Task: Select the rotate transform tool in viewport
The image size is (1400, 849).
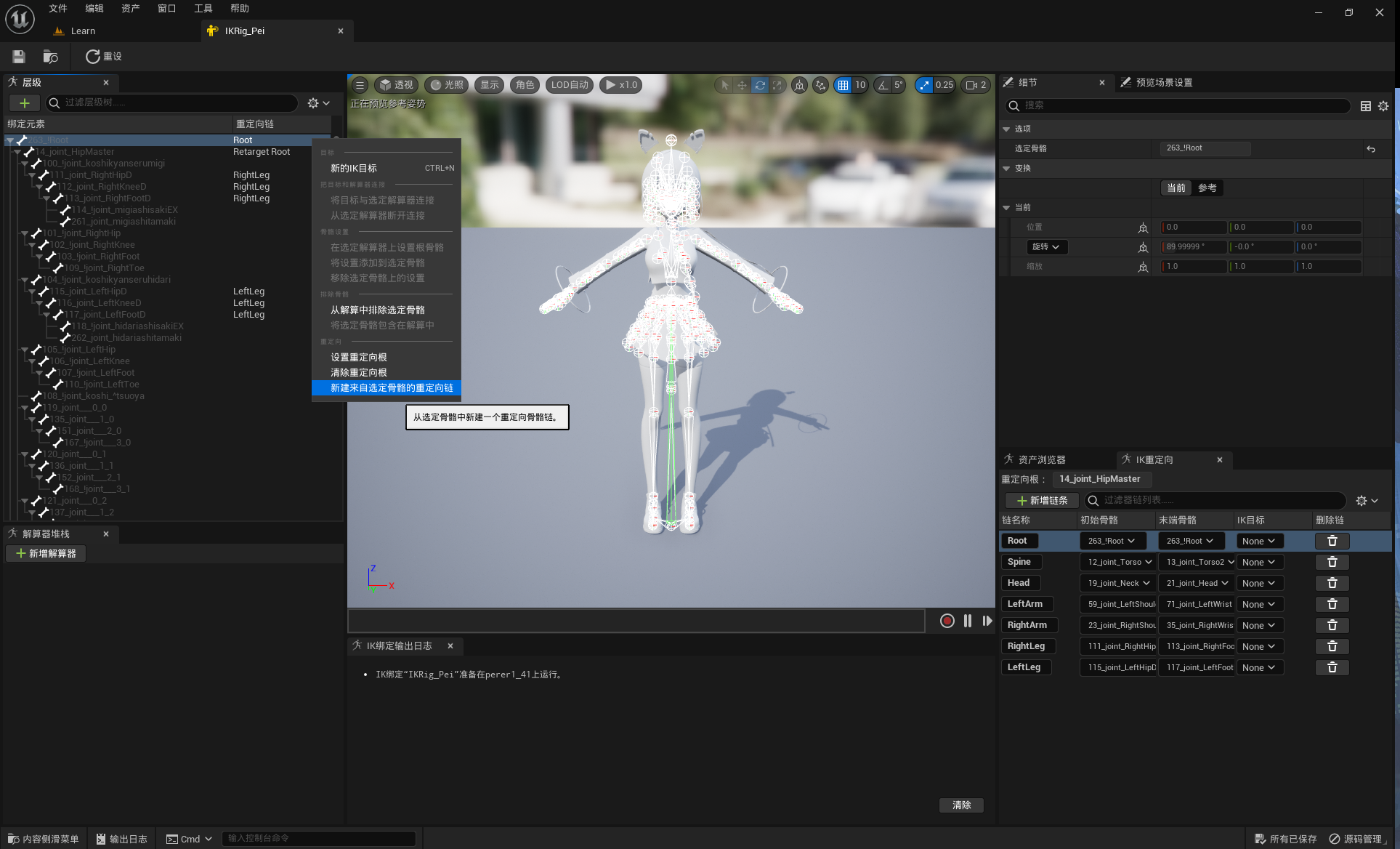Action: (759, 85)
